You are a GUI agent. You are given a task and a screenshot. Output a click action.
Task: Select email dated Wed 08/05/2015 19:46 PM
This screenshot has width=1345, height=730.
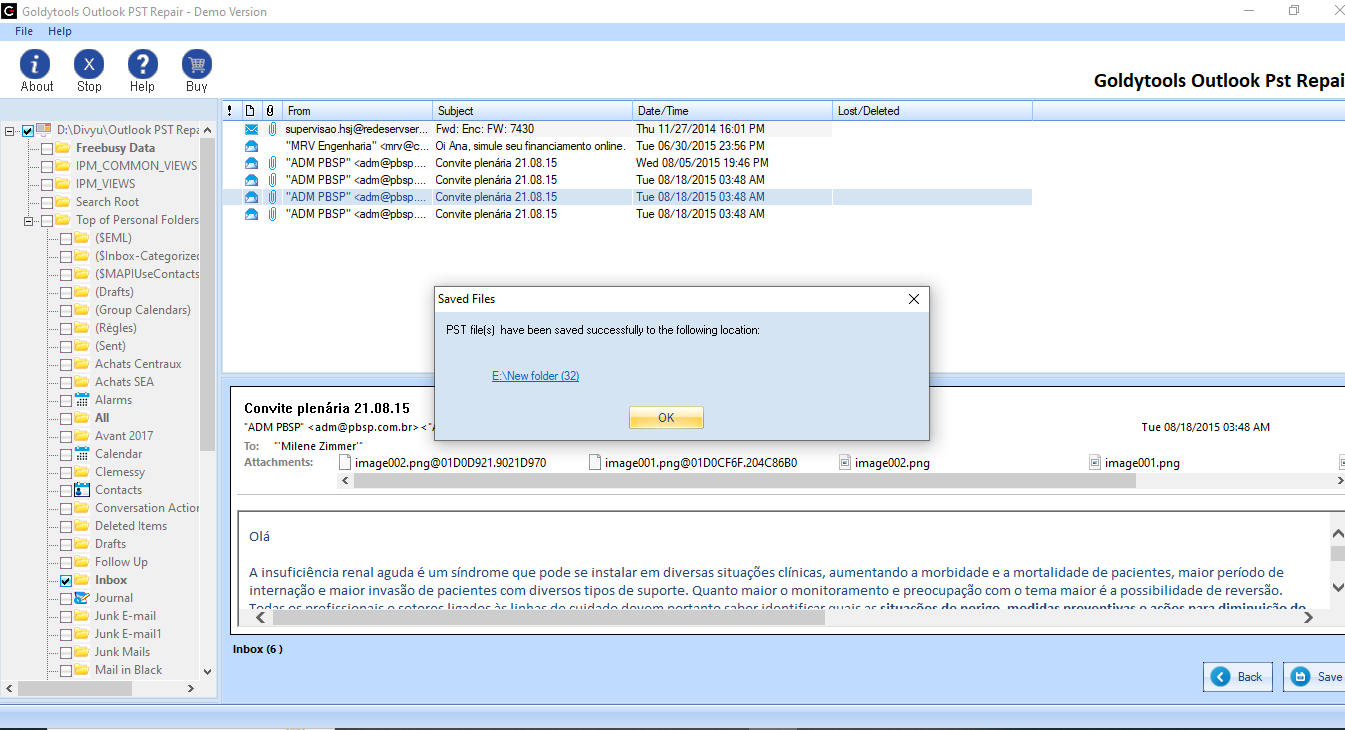(x=627, y=163)
